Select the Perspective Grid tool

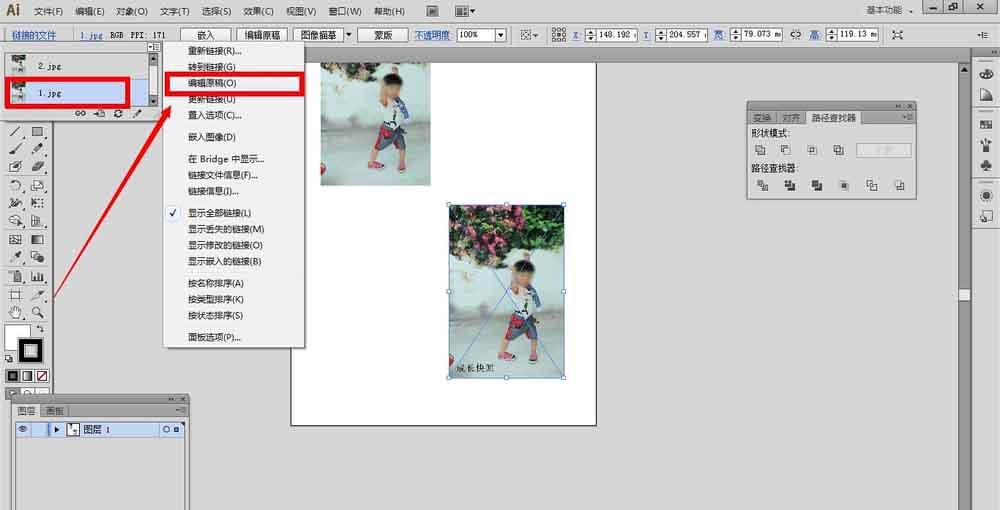38,221
